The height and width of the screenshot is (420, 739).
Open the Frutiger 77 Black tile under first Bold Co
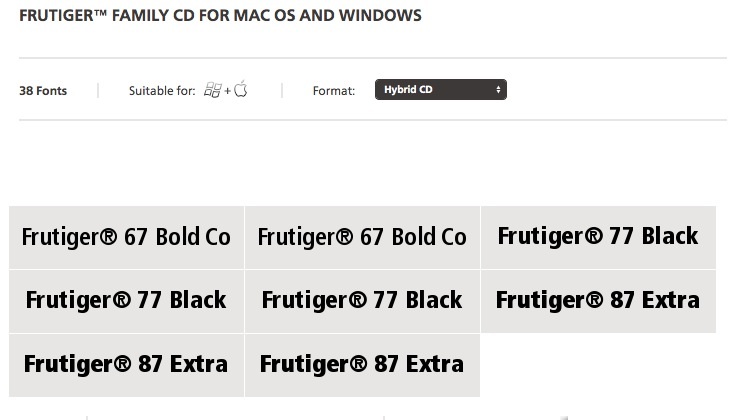pyautogui.click(x=126, y=301)
